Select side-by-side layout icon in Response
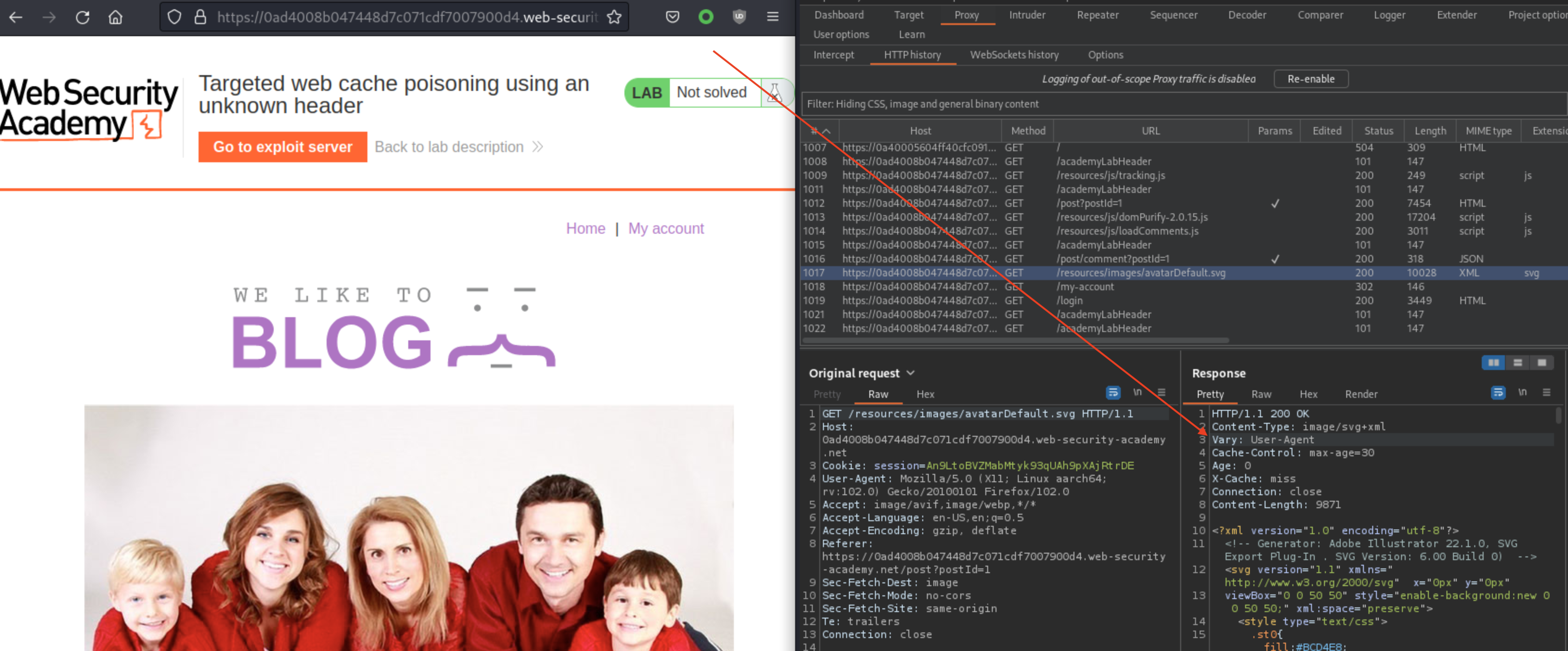This screenshot has width=1568, height=651. [x=1493, y=363]
